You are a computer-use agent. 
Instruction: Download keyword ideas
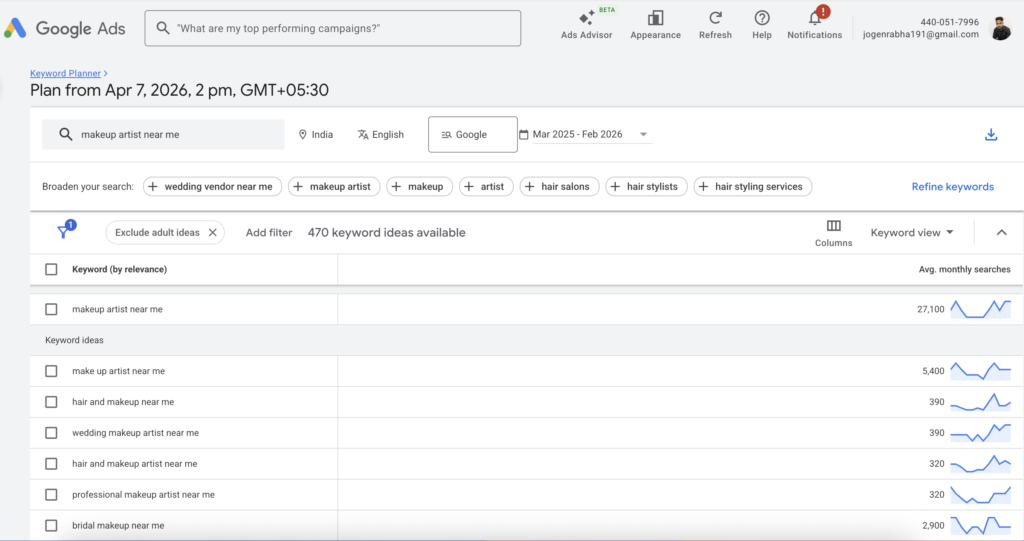pyautogui.click(x=991, y=135)
